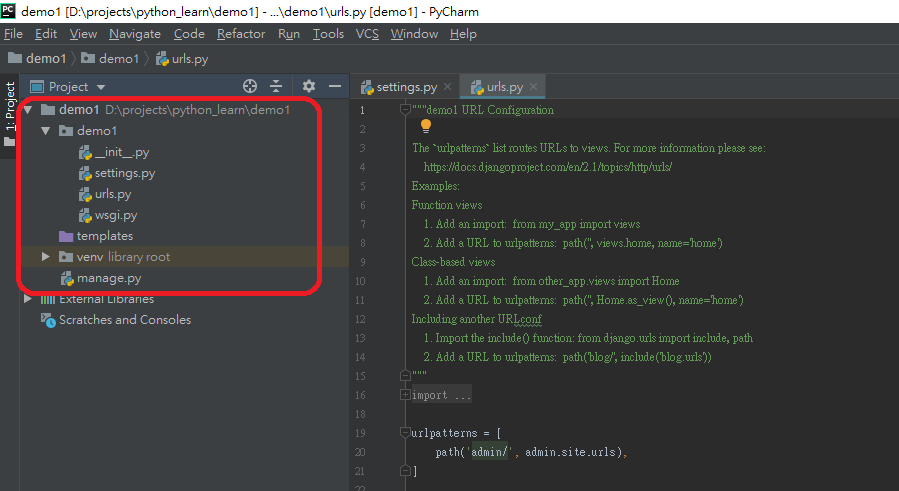Click the 'Class-based views' docstring line
This screenshot has width=899, height=491.
(454, 262)
